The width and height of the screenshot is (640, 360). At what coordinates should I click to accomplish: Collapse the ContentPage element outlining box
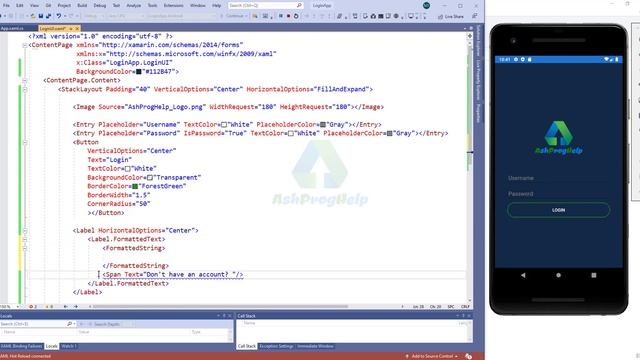(x=25, y=45)
